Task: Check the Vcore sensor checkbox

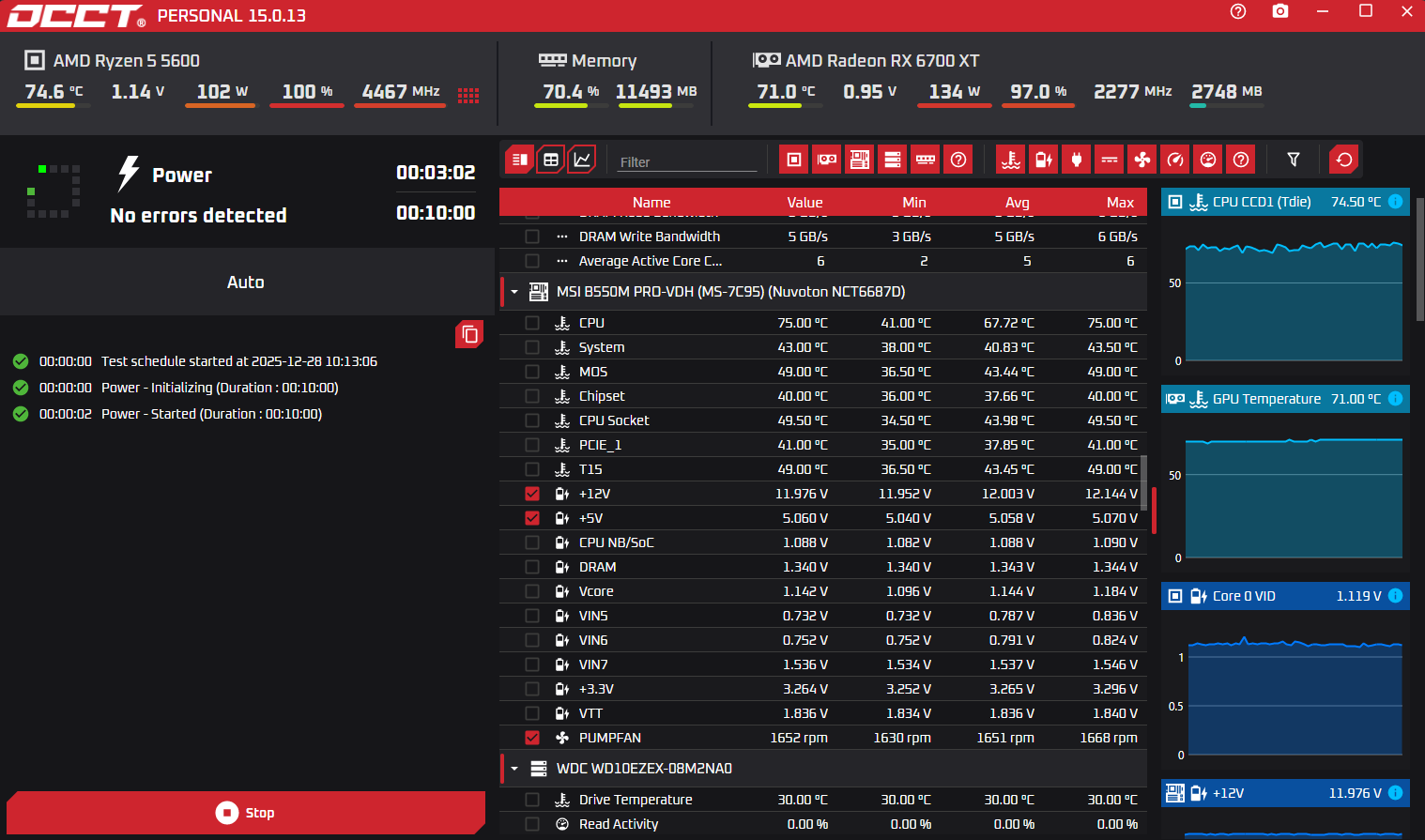Action: pos(532,591)
